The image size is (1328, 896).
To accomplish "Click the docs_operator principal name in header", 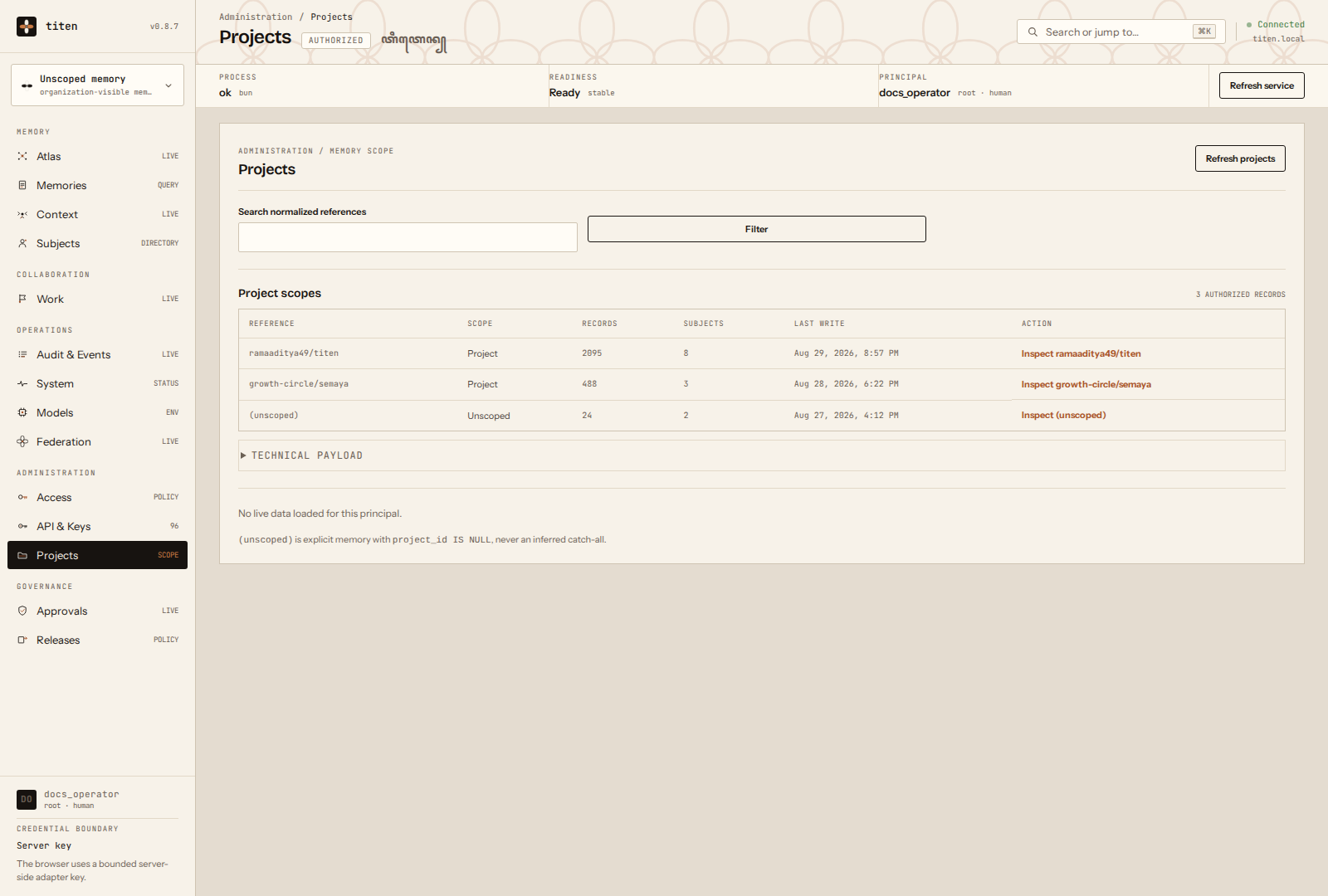I will [x=915, y=93].
